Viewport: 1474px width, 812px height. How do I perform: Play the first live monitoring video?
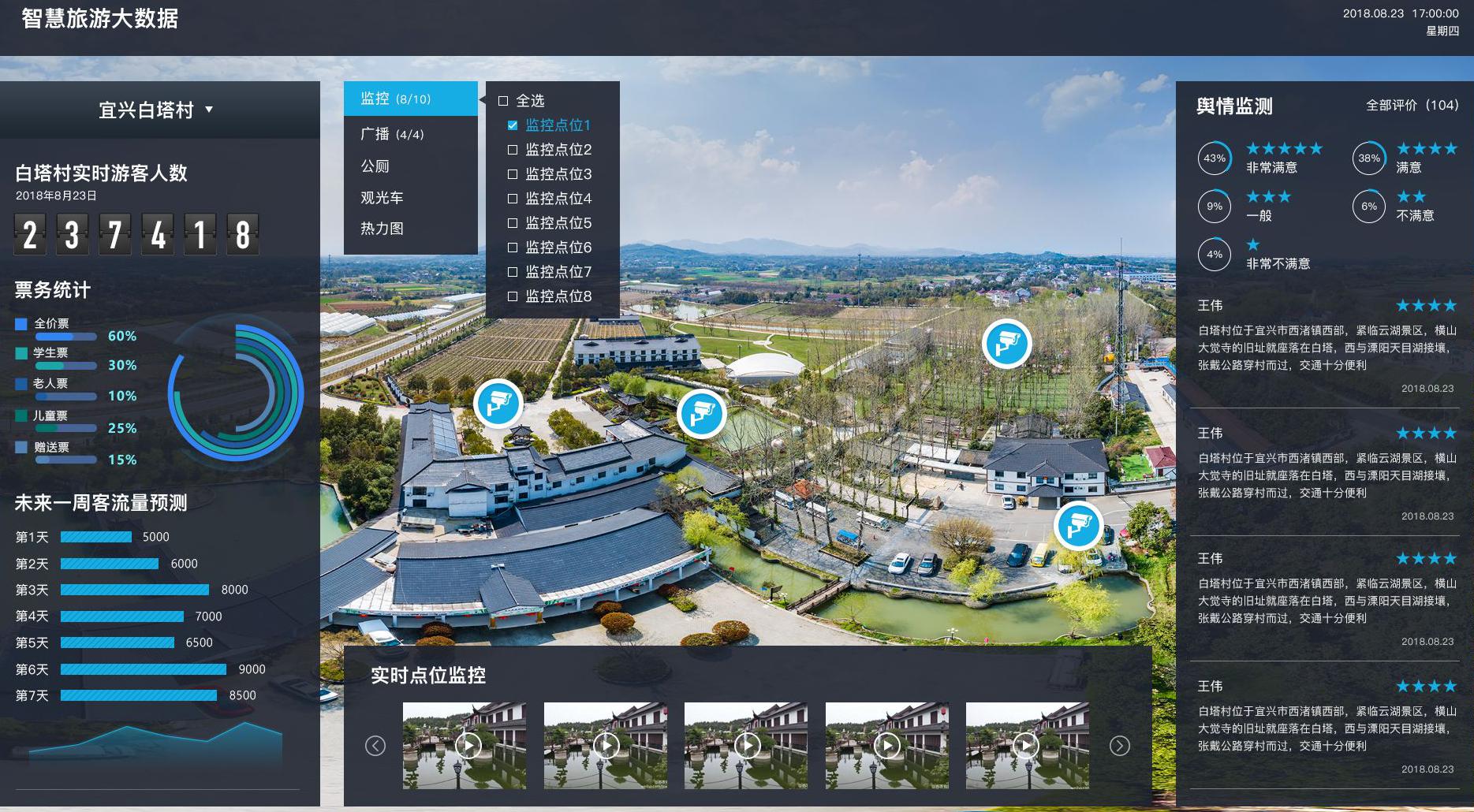point(468,745)
